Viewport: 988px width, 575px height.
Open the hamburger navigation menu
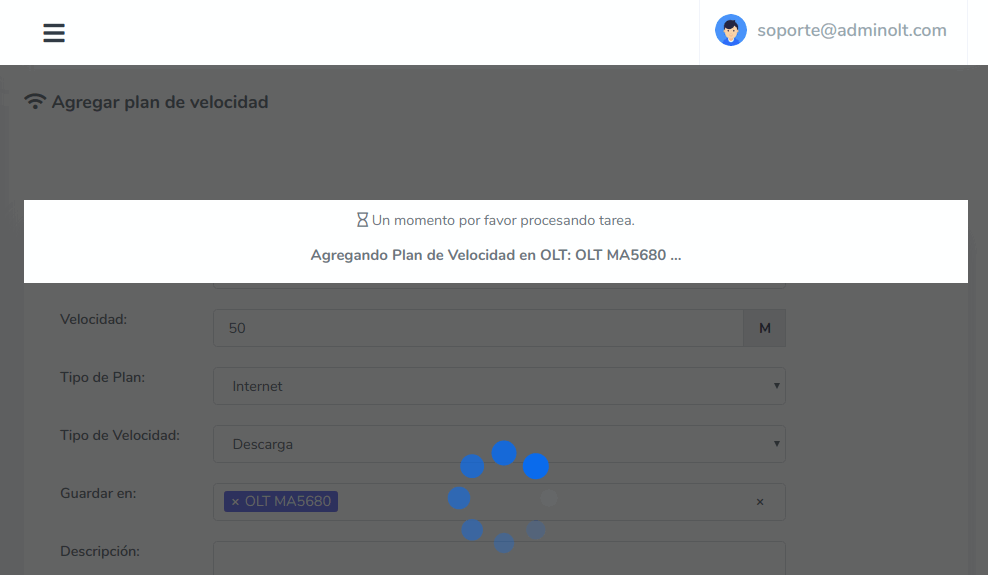point(54,33)
